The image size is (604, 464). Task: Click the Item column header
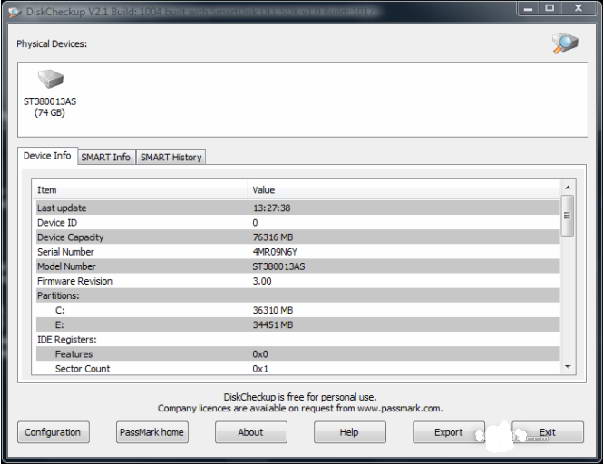[140, 190]
